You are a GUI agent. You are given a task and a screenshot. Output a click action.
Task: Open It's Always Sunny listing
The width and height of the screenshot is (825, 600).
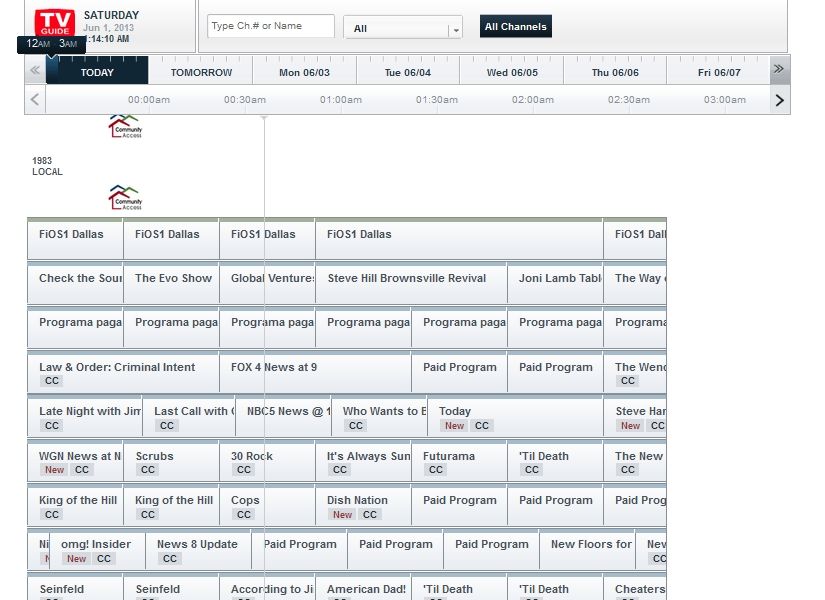click(x=363, y=462)
